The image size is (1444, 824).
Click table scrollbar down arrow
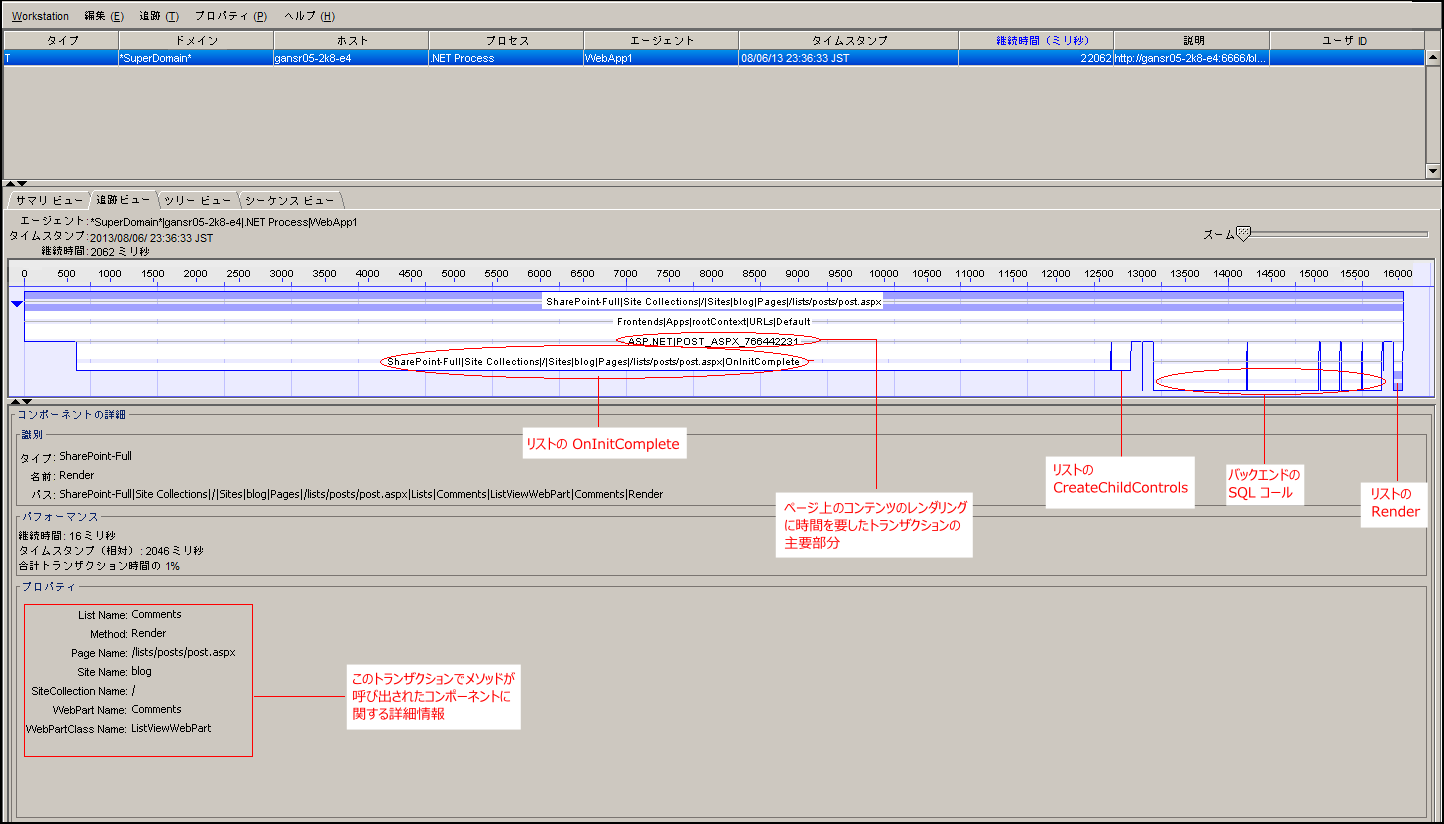click(1432, 171)
